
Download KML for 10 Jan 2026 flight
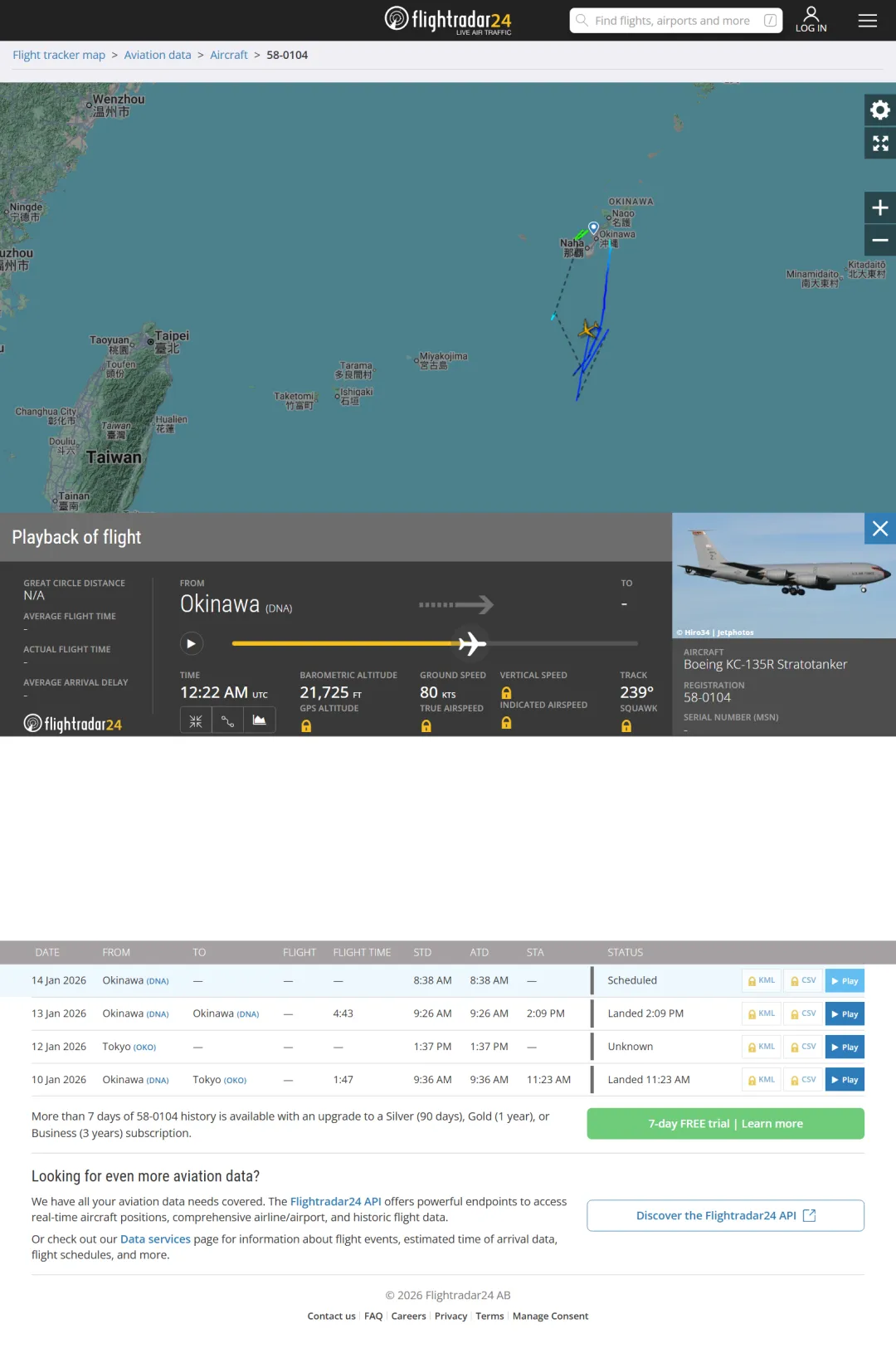(x=762, y=1080)
